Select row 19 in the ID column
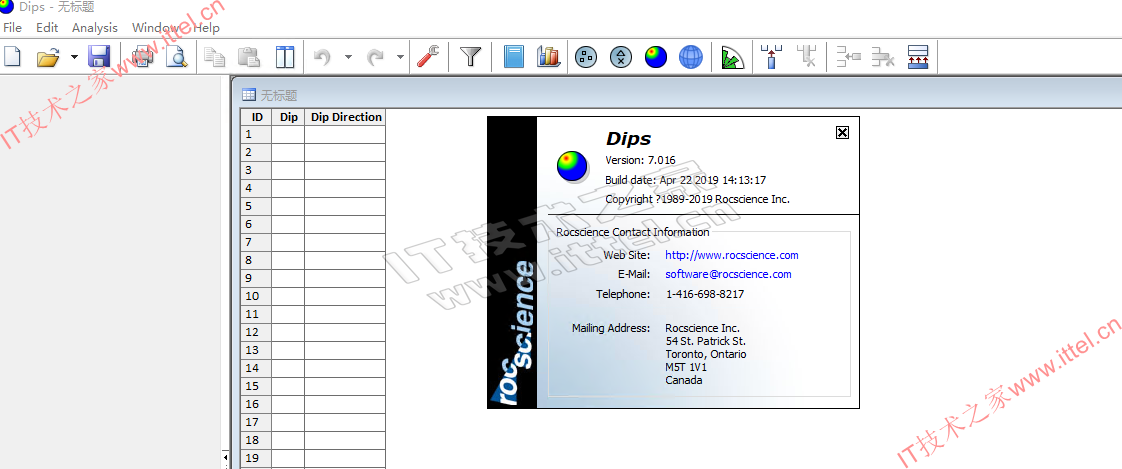 click(x=256, y=458)
